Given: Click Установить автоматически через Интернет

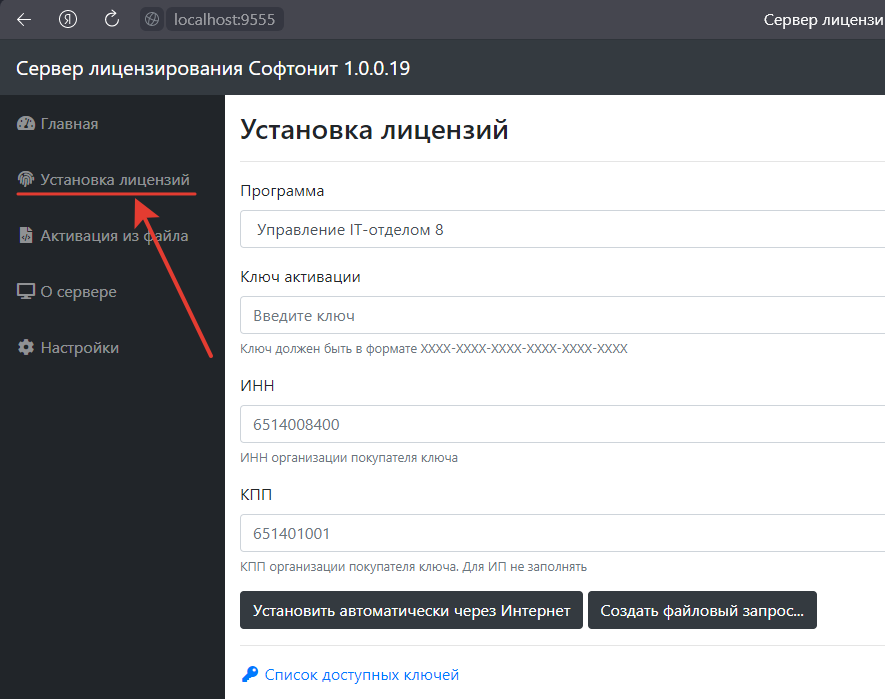Looking at the screenshot, I should [x=410, y=609].
